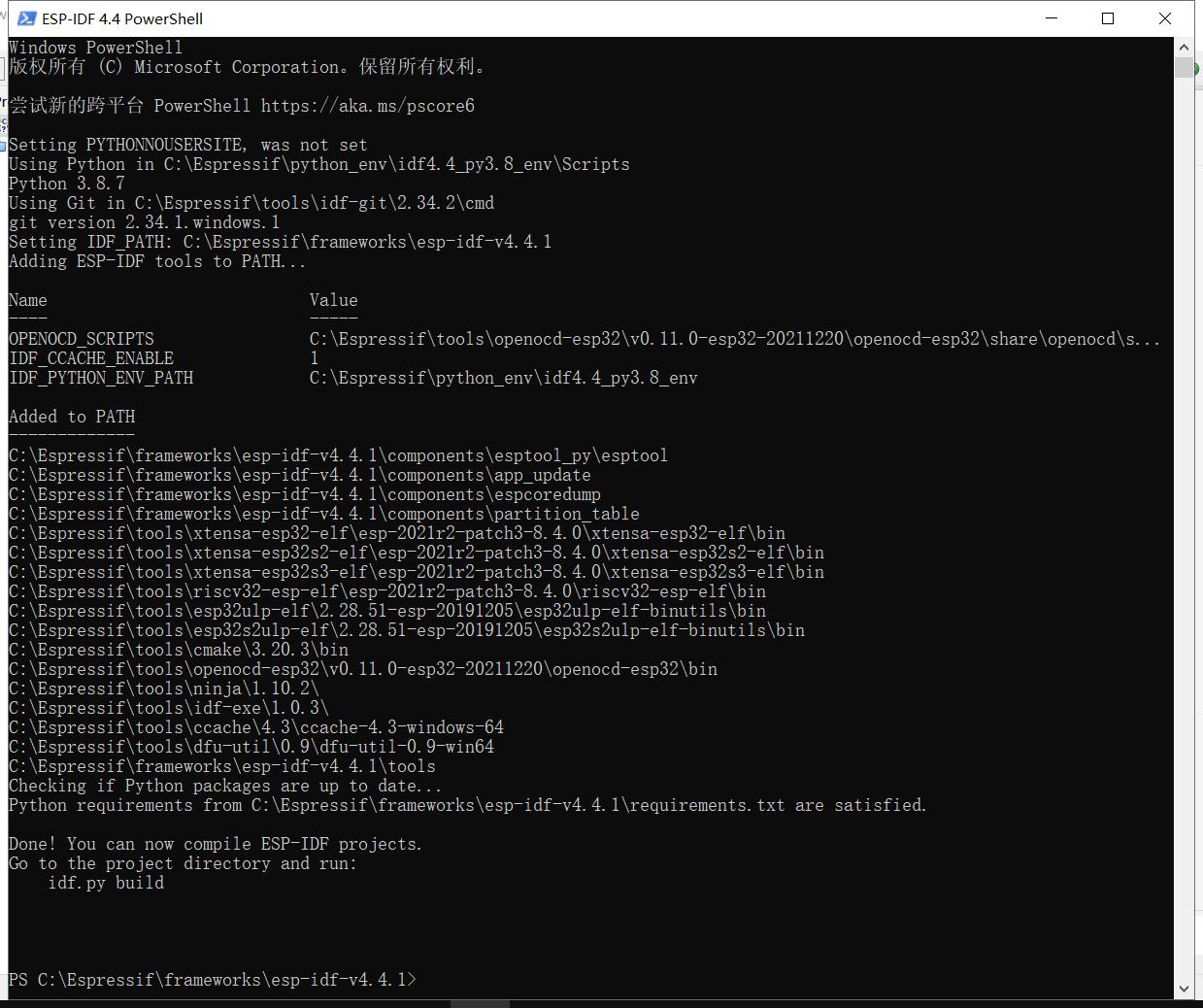Click the vertical scrollbar thumb

1184,67
